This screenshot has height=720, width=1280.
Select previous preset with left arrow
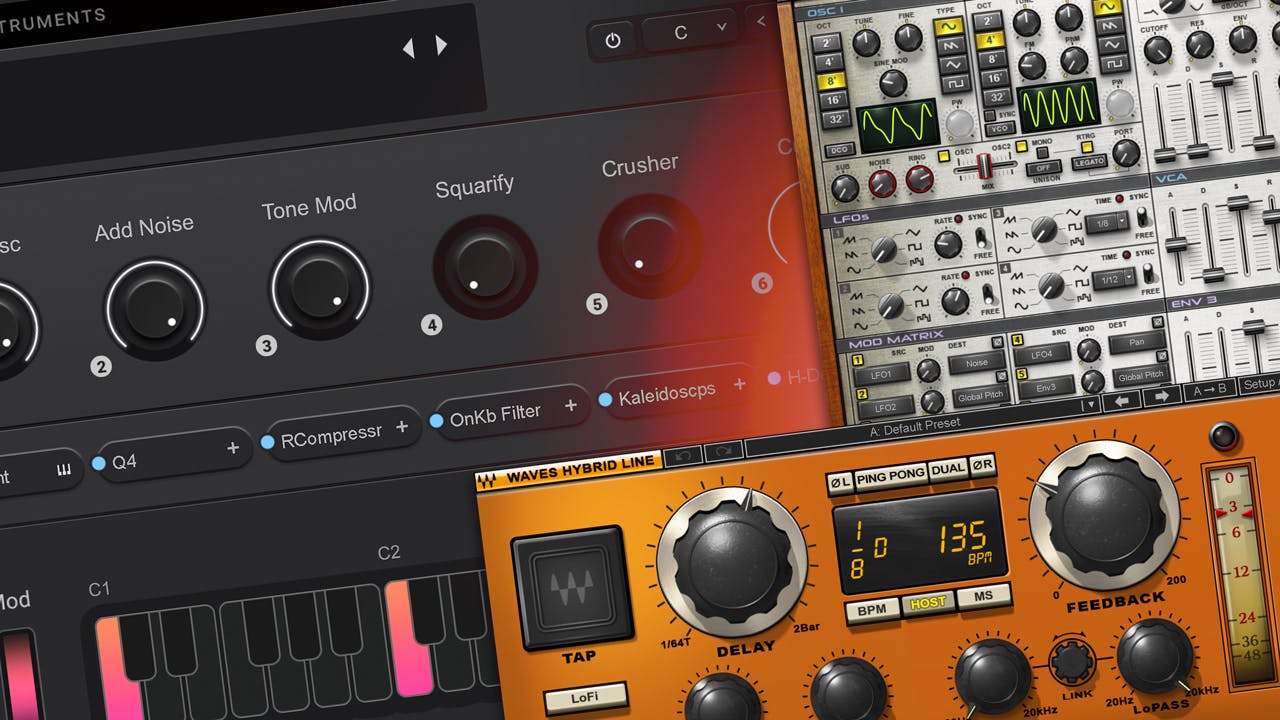tap(408, 47)
